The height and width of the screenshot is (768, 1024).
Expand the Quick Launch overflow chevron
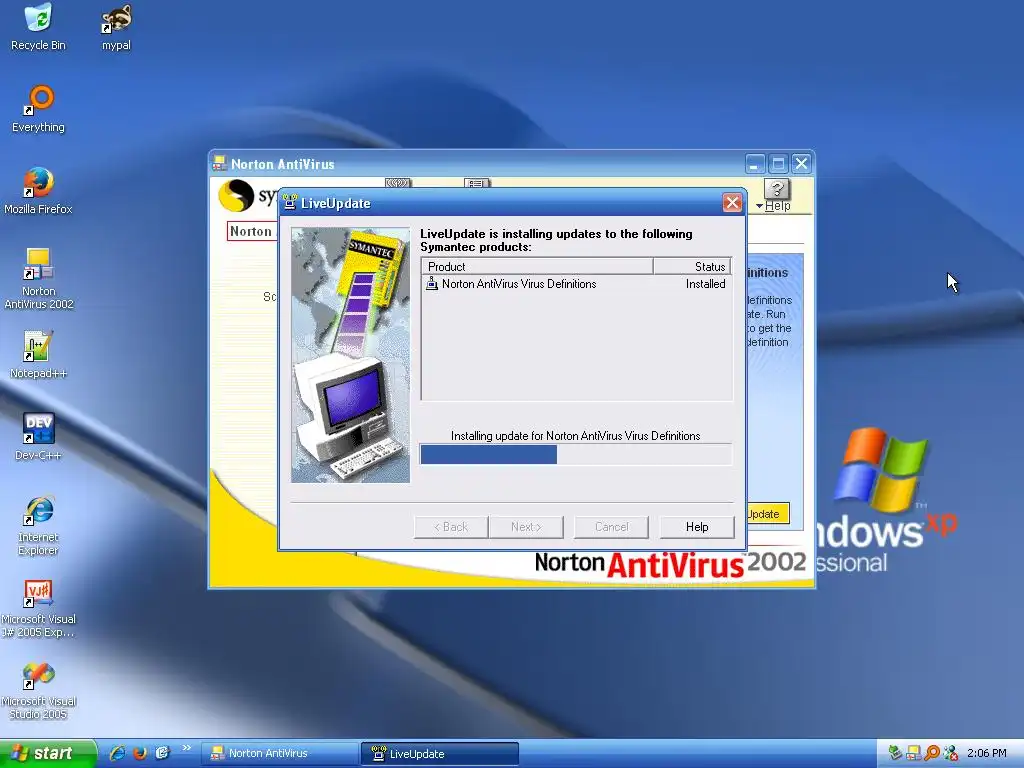coord(187,748)
